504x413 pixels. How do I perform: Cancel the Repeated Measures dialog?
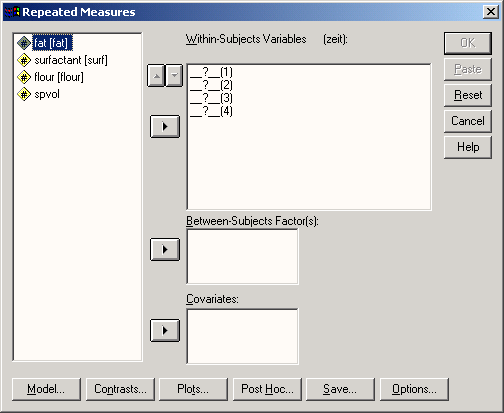[x=468, y=121]
